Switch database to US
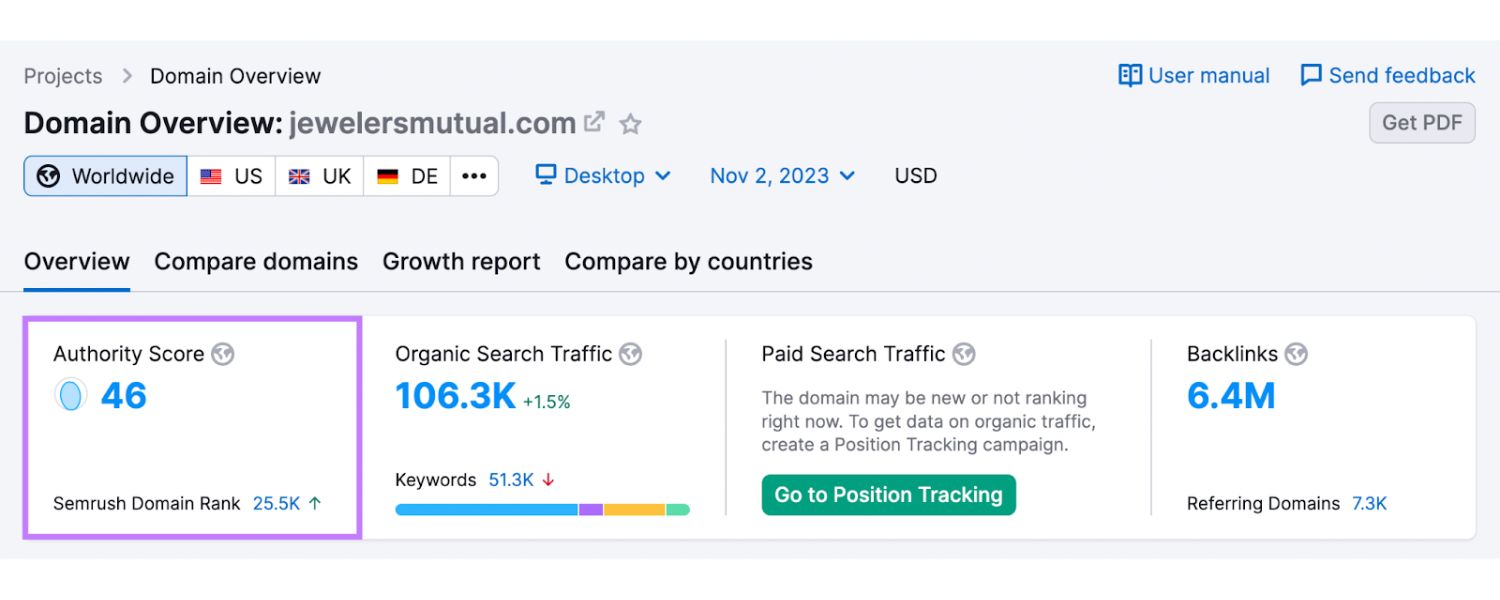 (231, 176)
